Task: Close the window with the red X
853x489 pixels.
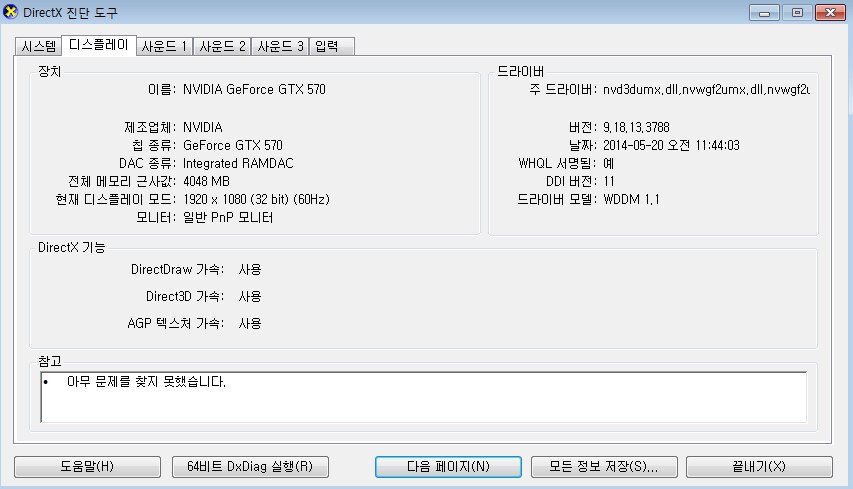Action: (828, 13)
